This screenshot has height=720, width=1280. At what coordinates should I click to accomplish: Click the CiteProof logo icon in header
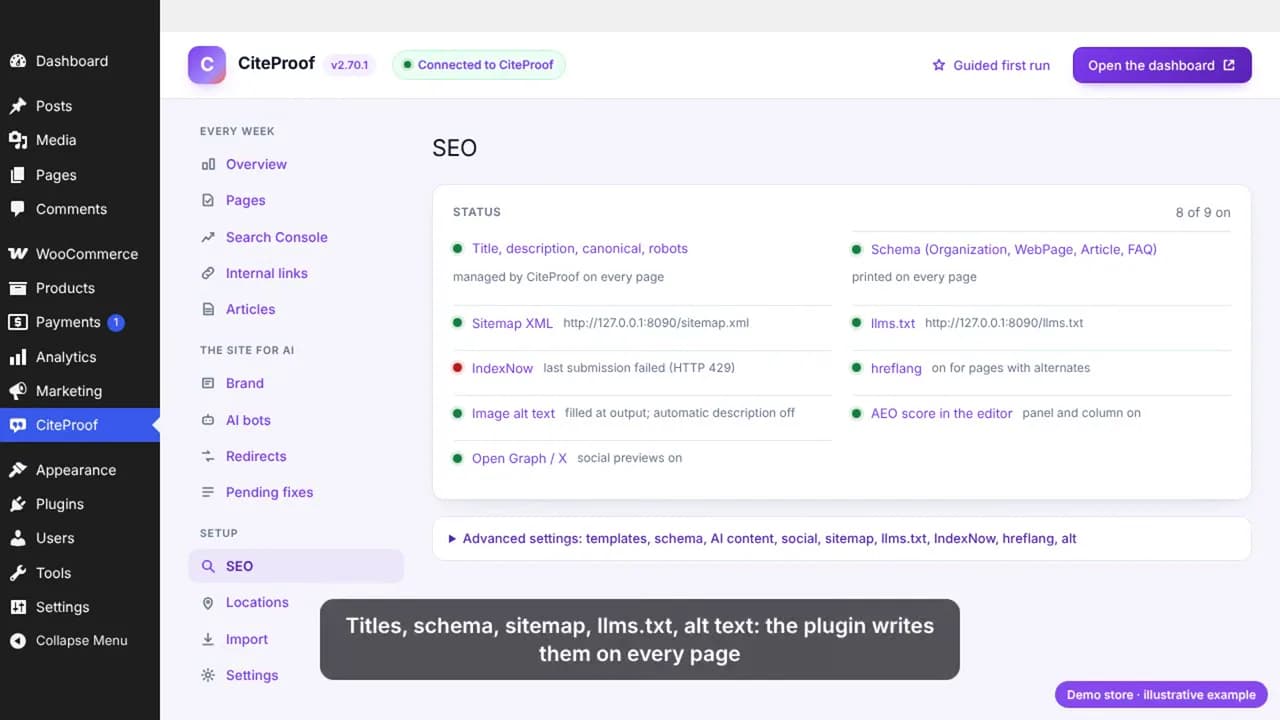(x=207, y=65)
